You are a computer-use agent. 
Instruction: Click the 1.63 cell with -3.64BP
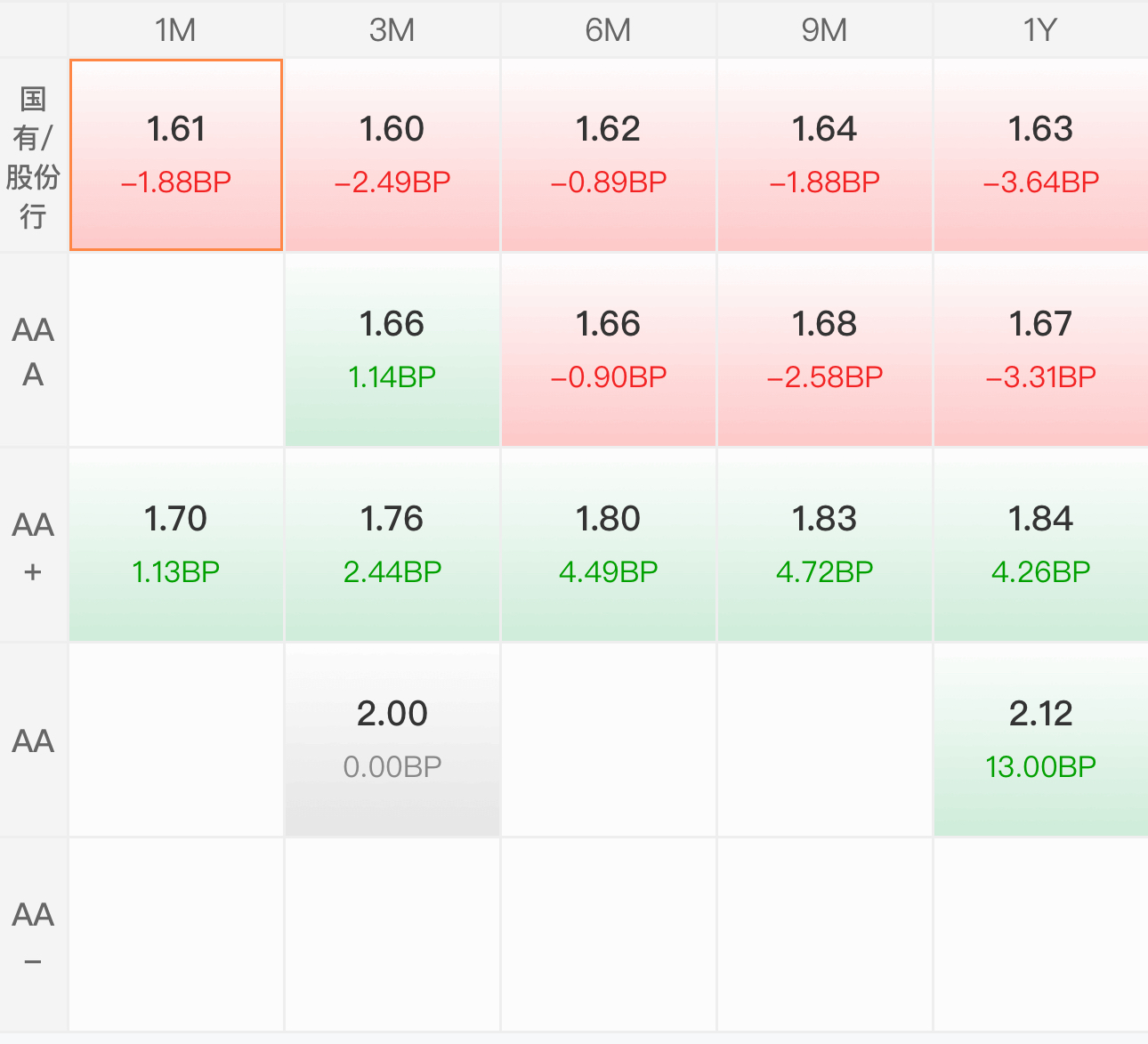click(x=1041, y=155)
